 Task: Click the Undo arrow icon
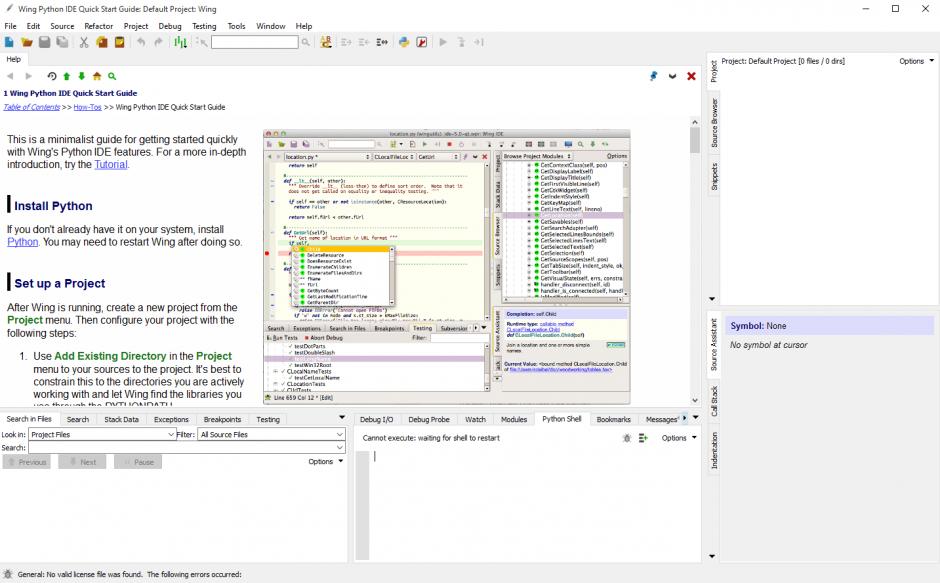[x=141, y=42]
